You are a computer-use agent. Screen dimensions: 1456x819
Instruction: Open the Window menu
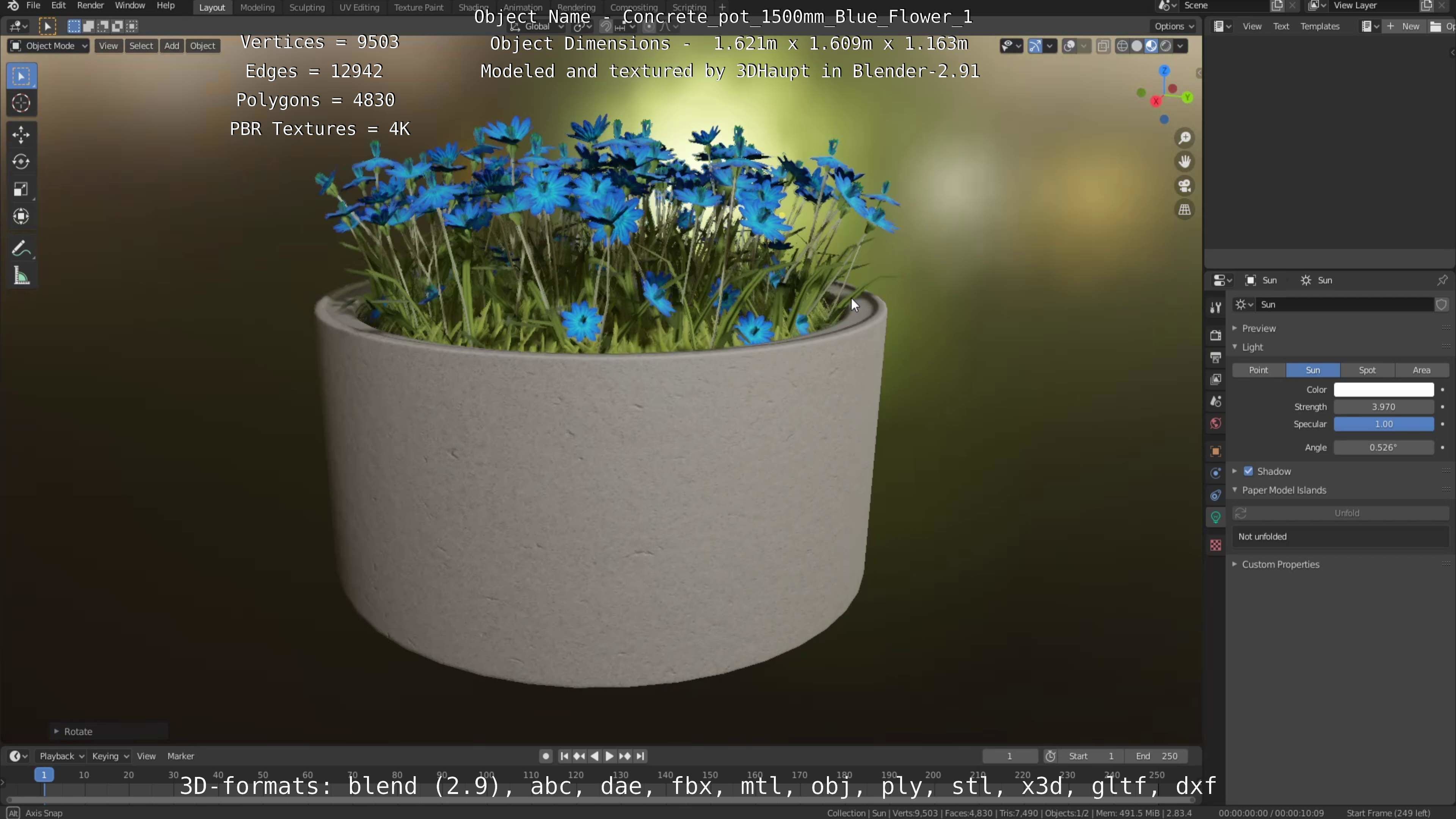pyautogui.click(x=130, y=6)
